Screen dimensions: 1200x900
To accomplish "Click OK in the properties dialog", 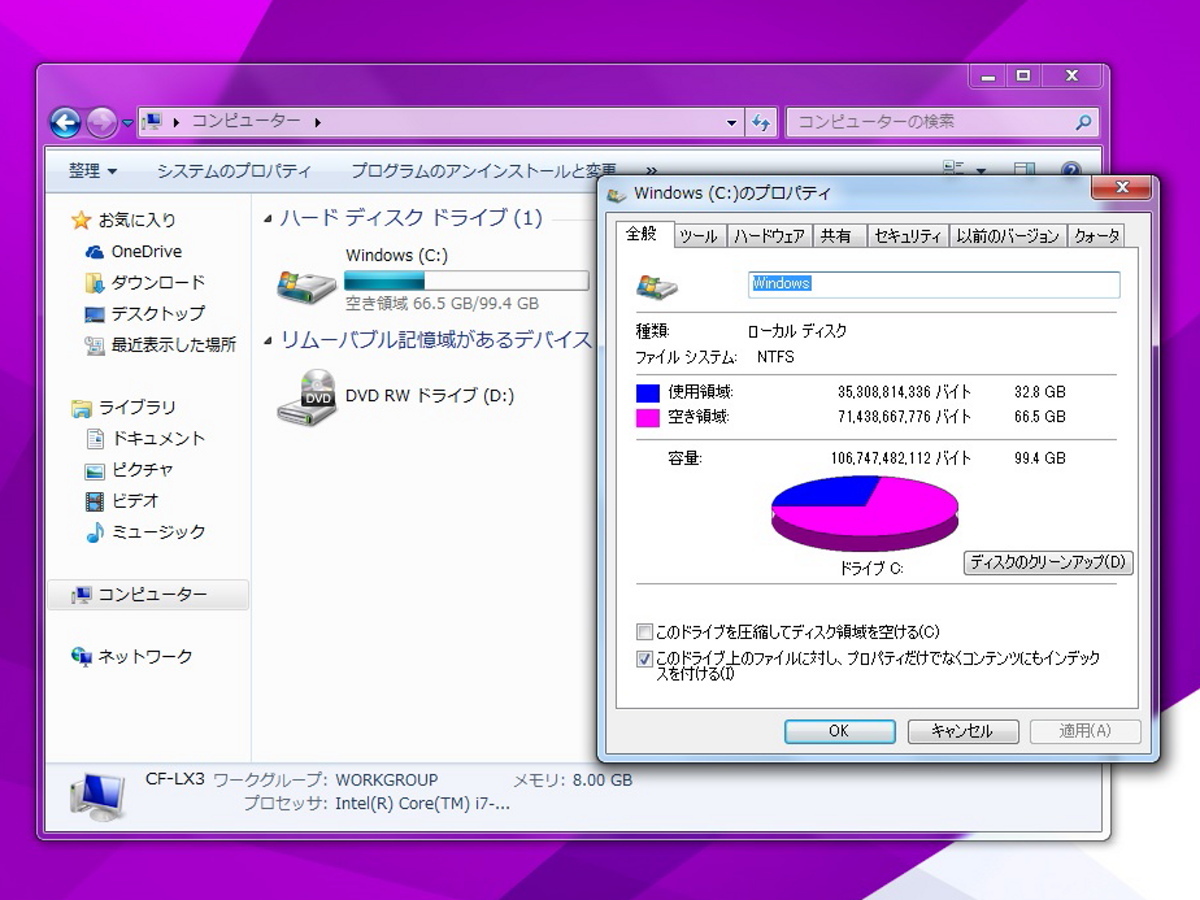I will (839, 731).
